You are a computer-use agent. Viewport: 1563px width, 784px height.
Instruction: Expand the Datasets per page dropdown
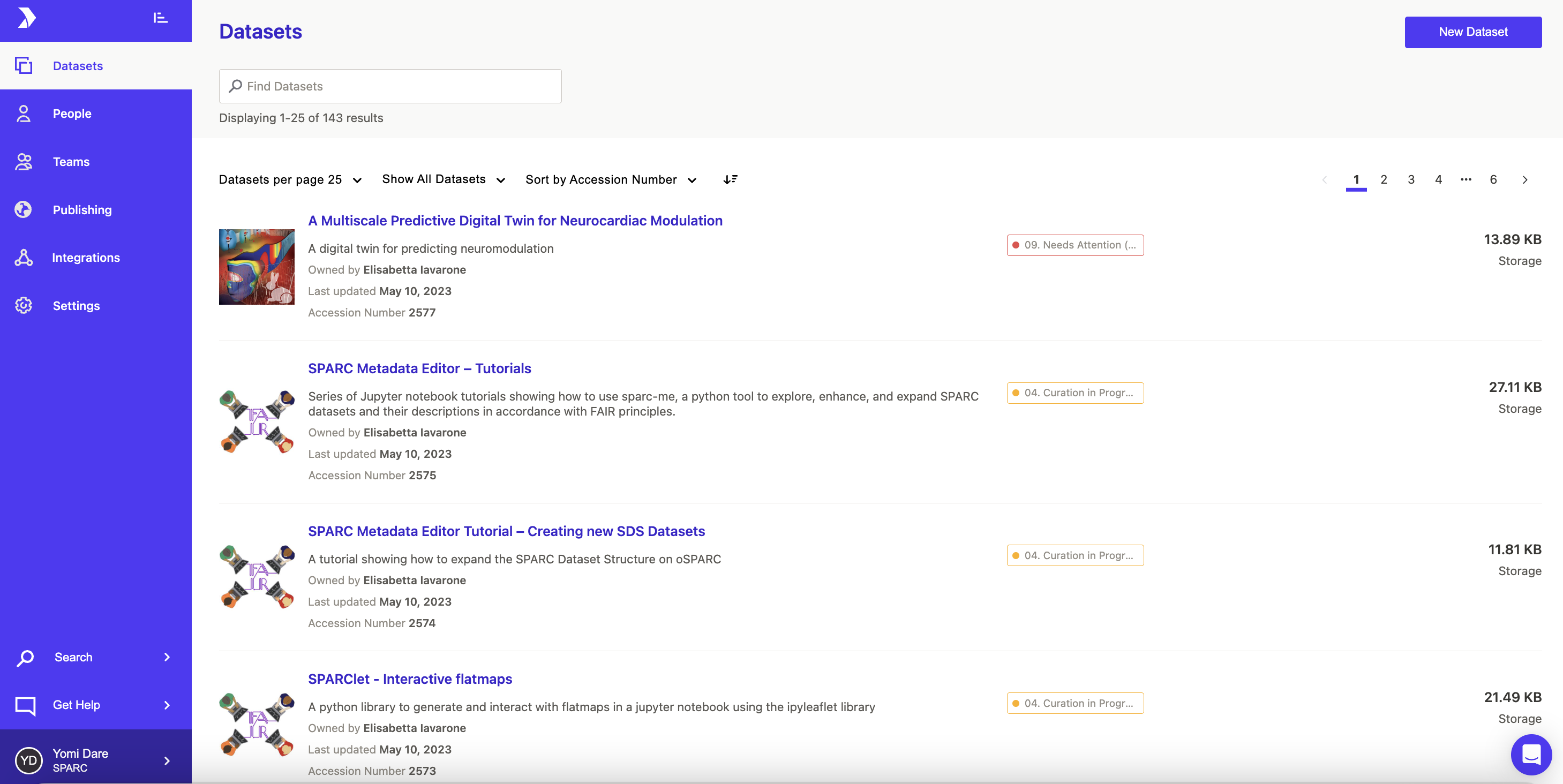coord(290,179)
